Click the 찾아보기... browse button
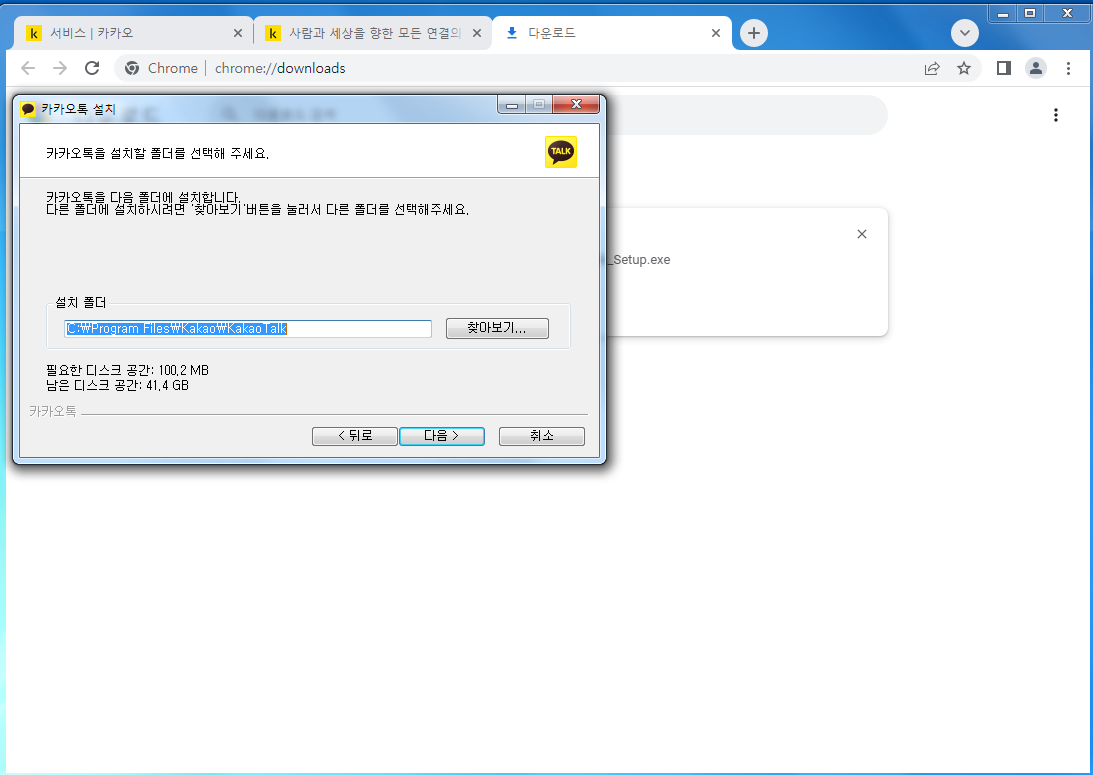This screenshot has height=775, width=1093. click(x=497, y=328)
